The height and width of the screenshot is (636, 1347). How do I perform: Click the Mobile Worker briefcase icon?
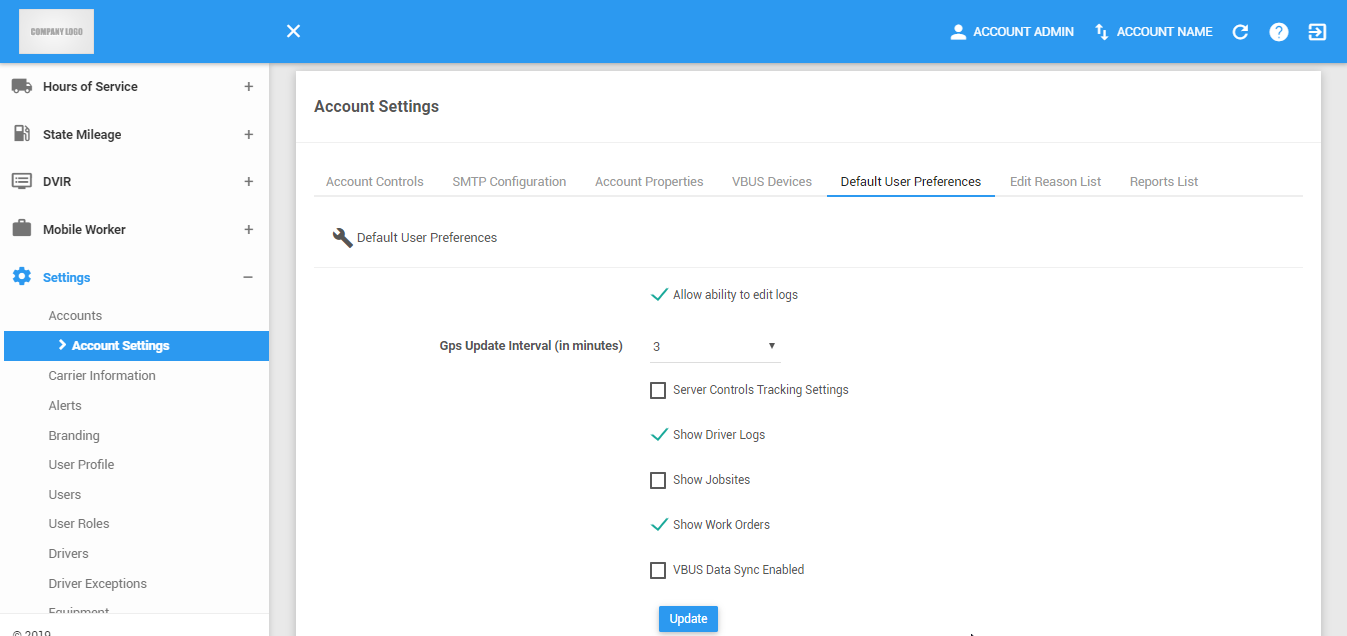[x=21, y=229]
